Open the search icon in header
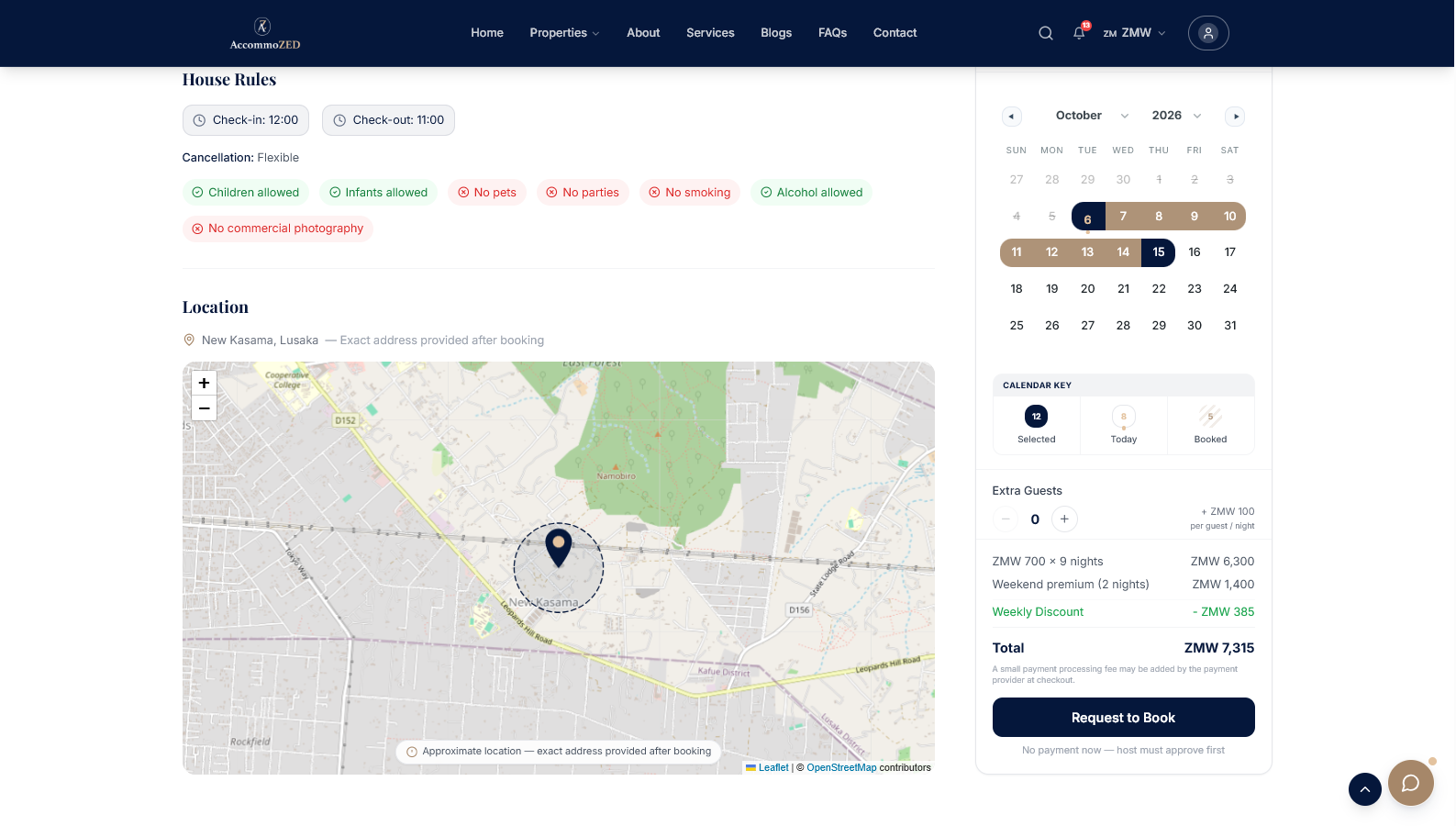Image resolution: width=1456 pixels, height=826 pixels. tap(1045, 33)
